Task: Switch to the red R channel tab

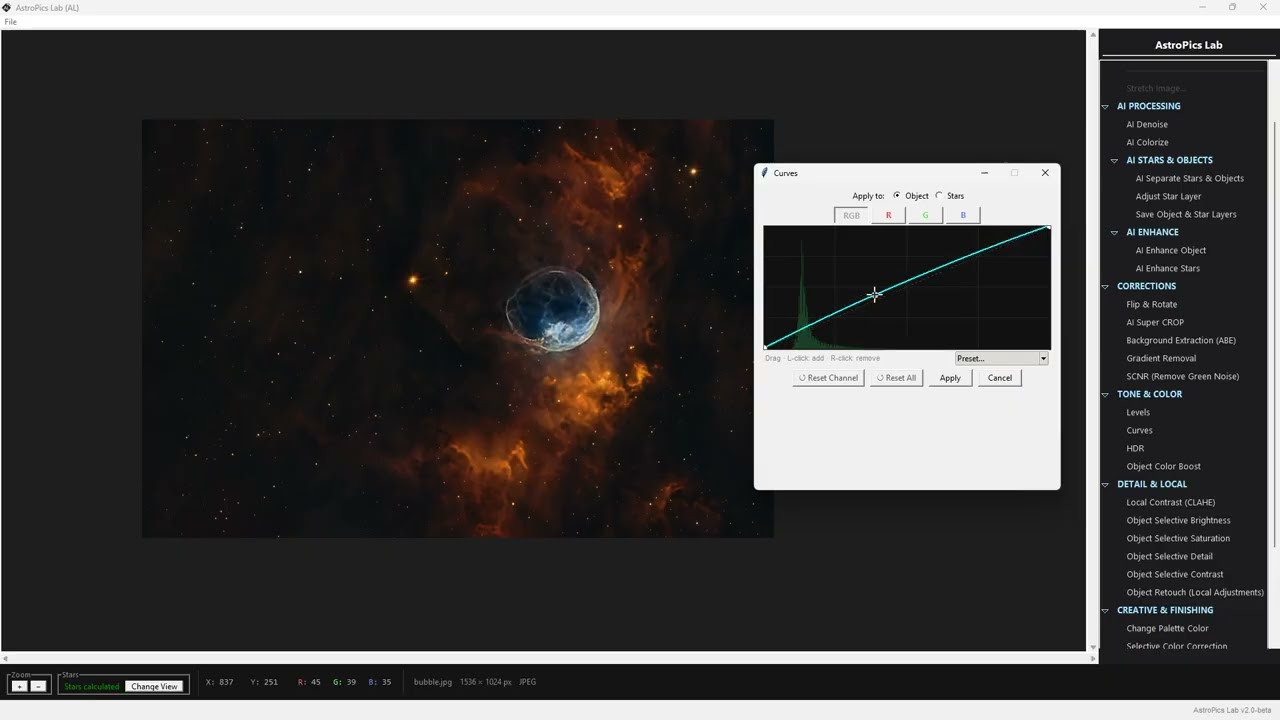Action: click(x=888, y=215)
